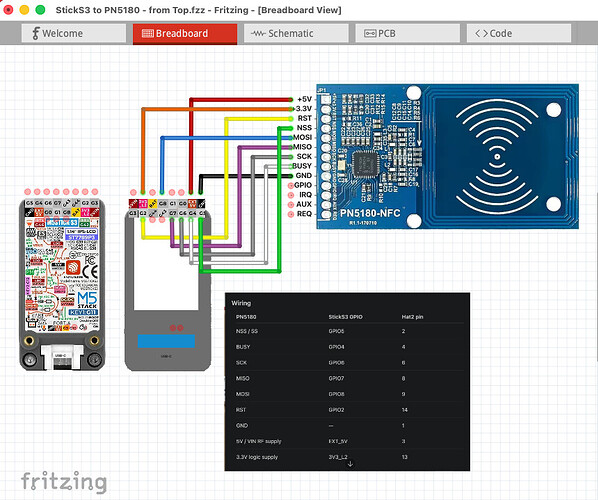The height and width of the screenshot is (500, 598).
Task: Click the unconnected AUX pin label
Action: [304, 204]
